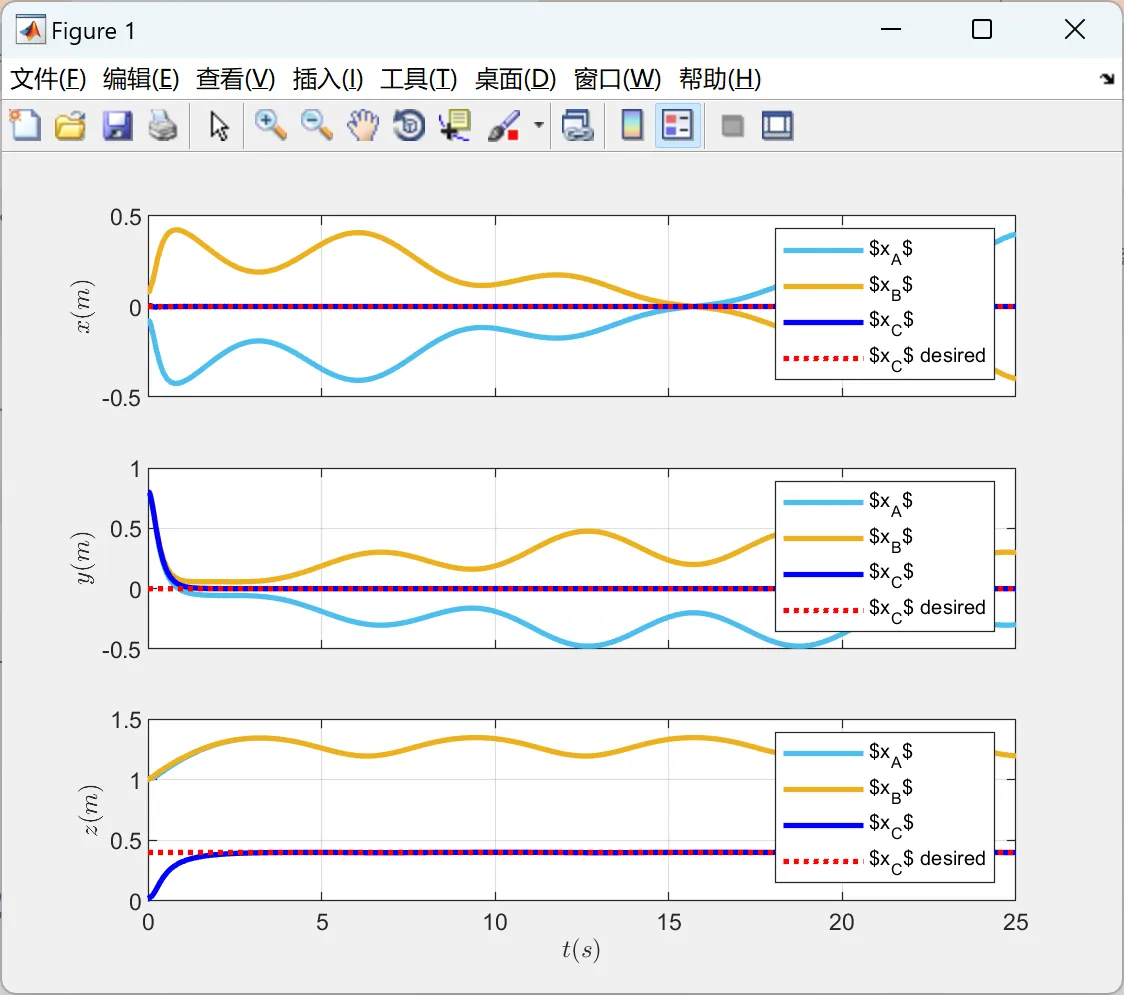Click the x(m) axis label
This screenshot has width=1124, height=995.
84,307
